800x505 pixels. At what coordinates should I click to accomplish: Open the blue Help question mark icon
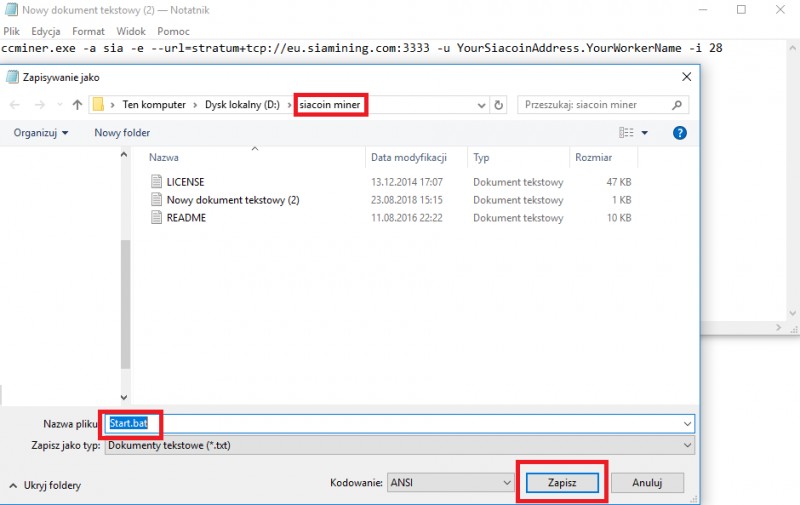click(x=680, y=132)
